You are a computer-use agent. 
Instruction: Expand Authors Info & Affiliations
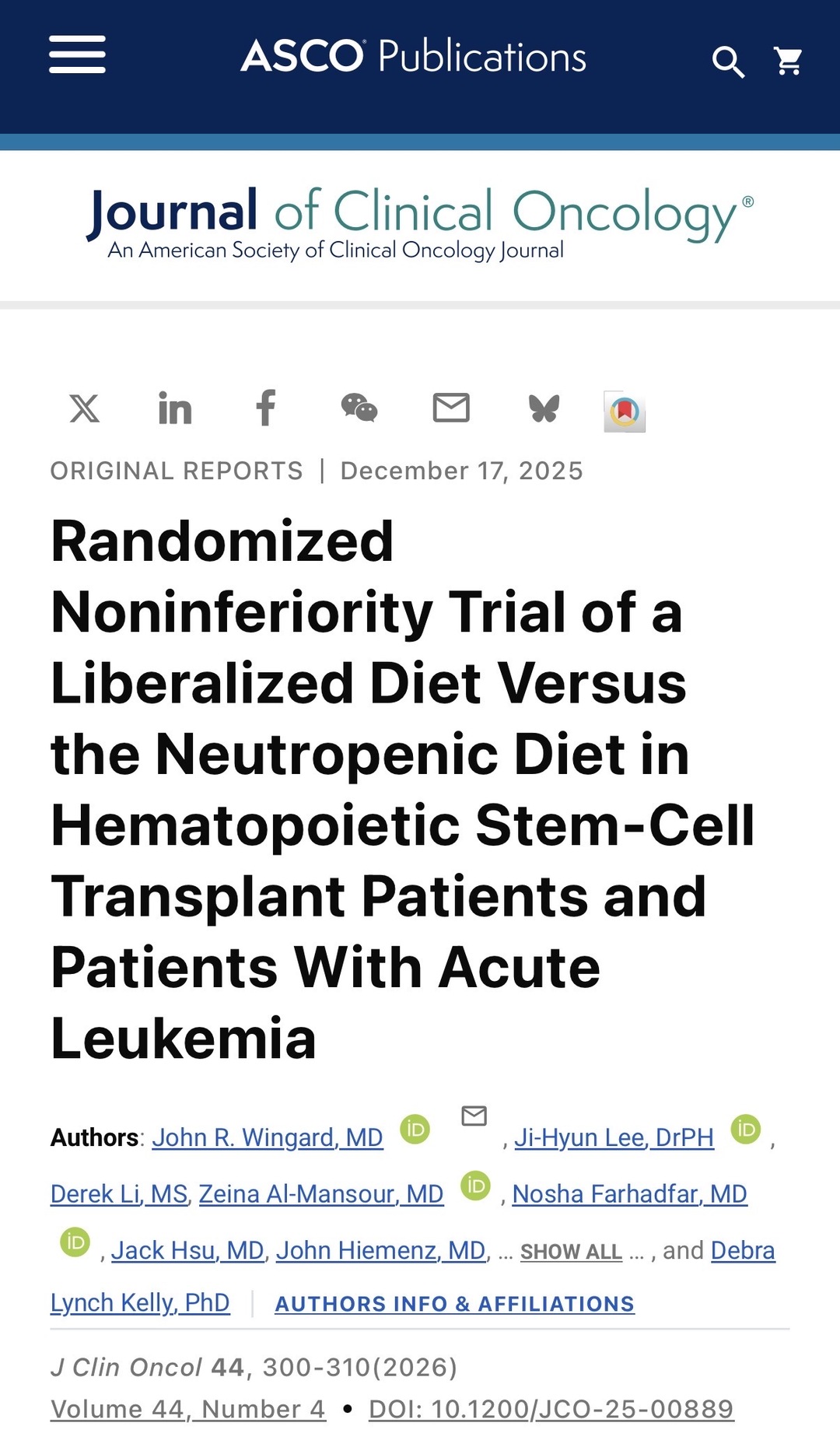[x=454, y=1304]
